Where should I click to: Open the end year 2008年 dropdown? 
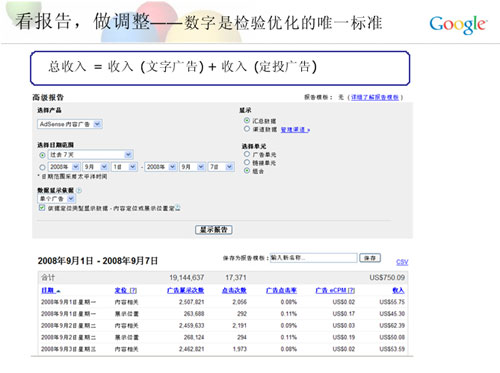(161, 167)
